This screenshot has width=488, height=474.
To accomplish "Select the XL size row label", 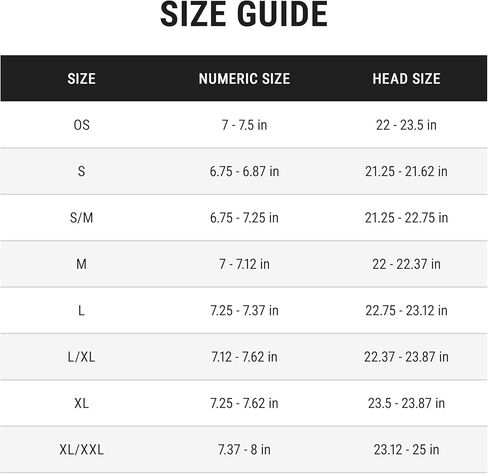I will (x=81, y=403).
